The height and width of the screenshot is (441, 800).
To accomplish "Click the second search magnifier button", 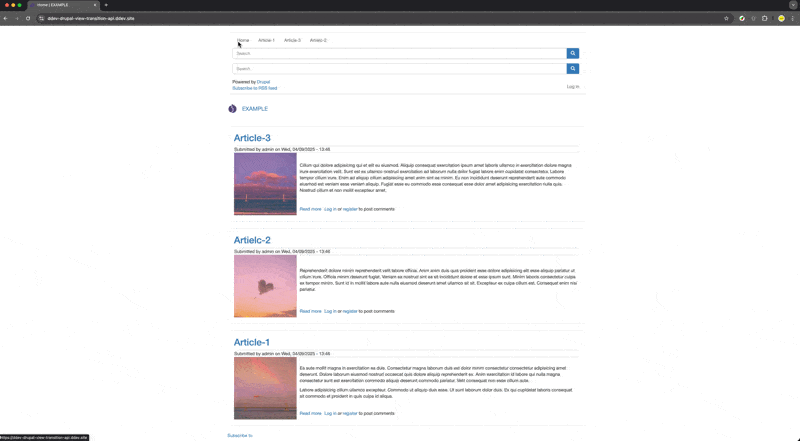I will click(572, 69).
